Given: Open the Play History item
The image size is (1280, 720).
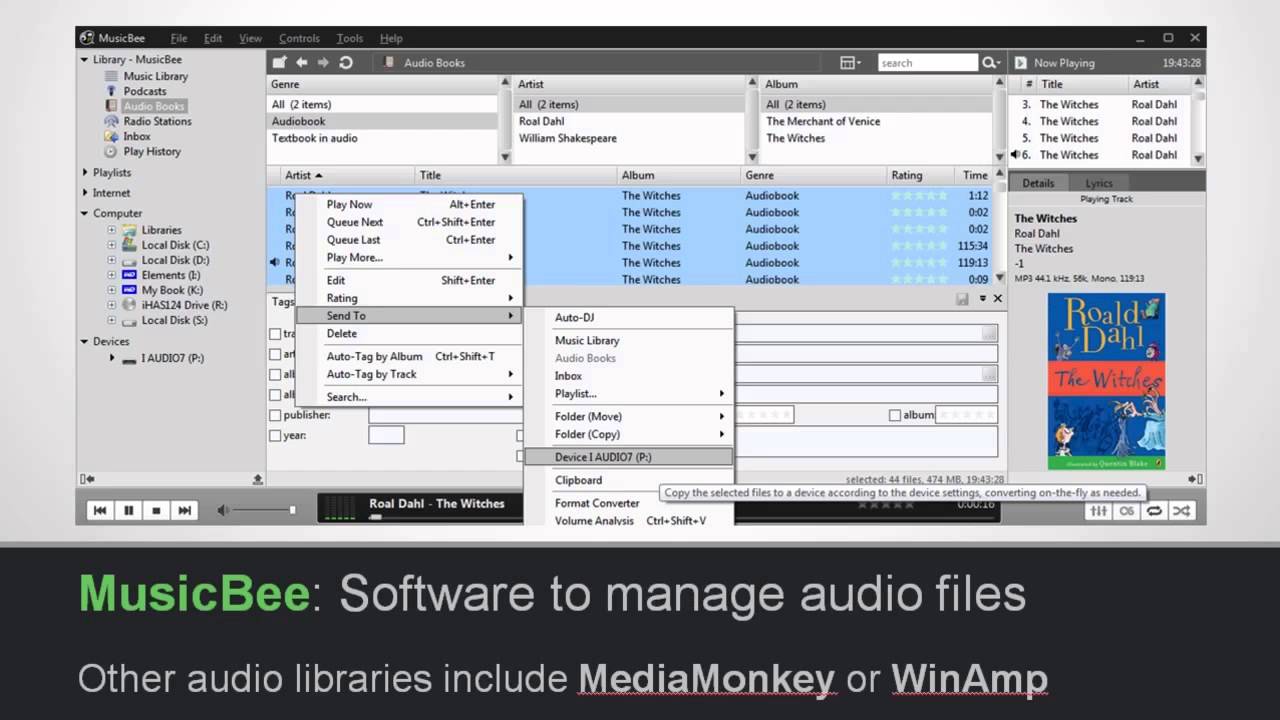Looking at the screenshot, I should [x=152, y=152].
